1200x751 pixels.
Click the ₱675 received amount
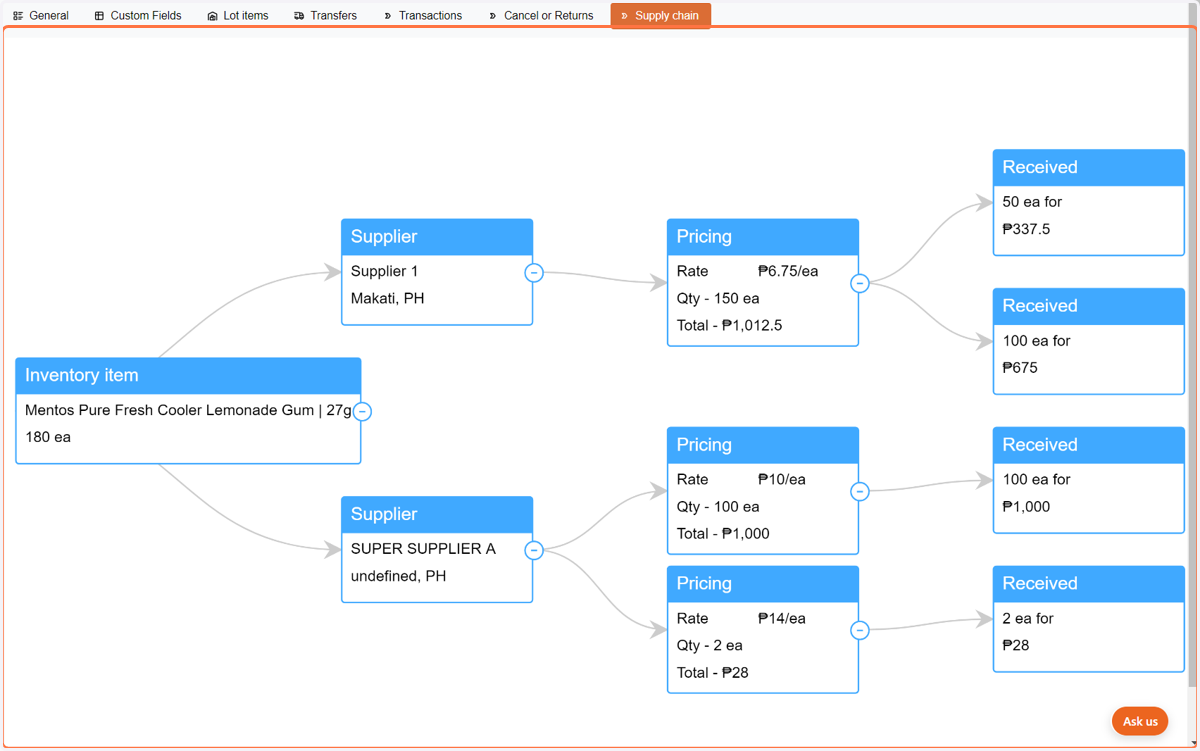(x=1021, y=368)
